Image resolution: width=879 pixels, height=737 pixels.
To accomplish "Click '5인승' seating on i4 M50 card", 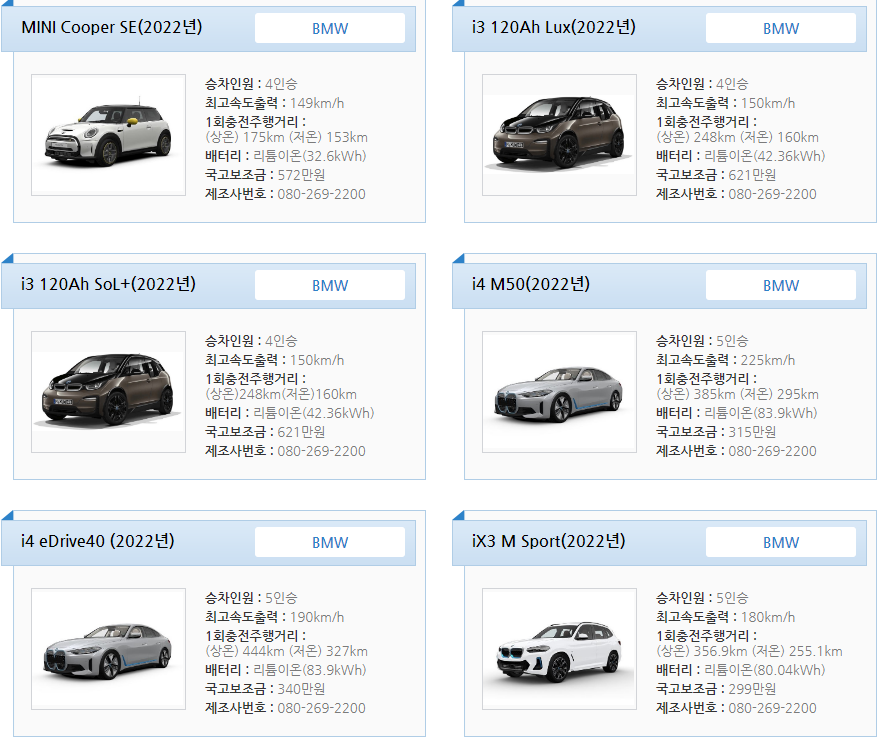I will tap(732, 341).
